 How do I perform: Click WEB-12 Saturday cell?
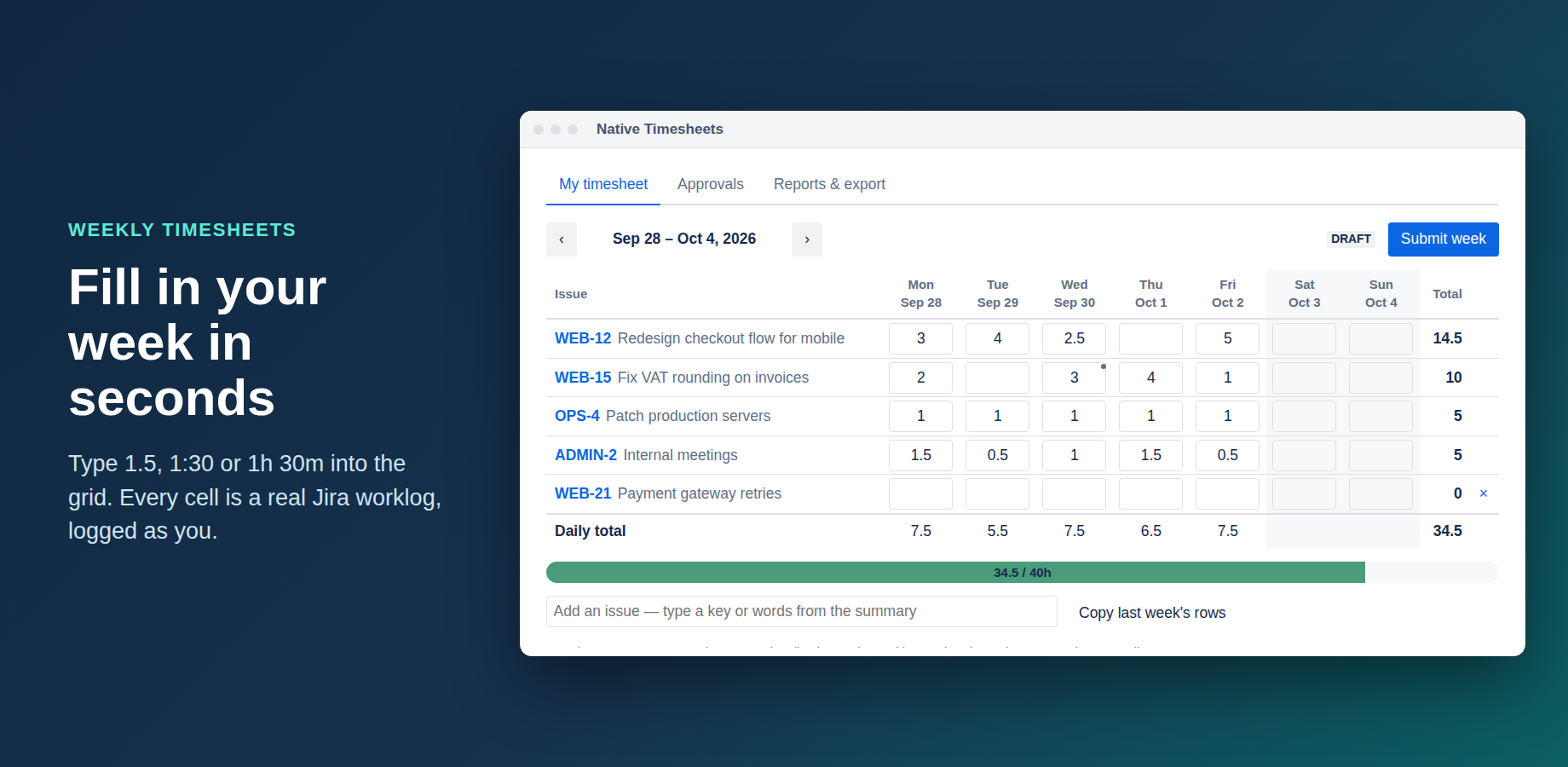[1304, 338]
